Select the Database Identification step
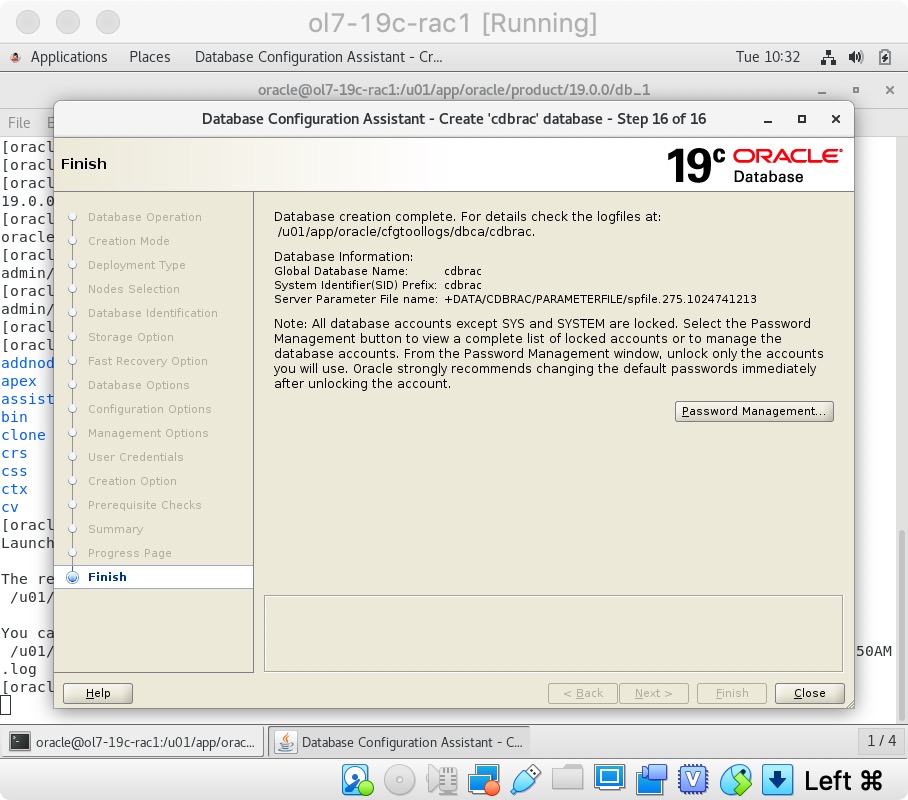 click(x=153, y=313)
